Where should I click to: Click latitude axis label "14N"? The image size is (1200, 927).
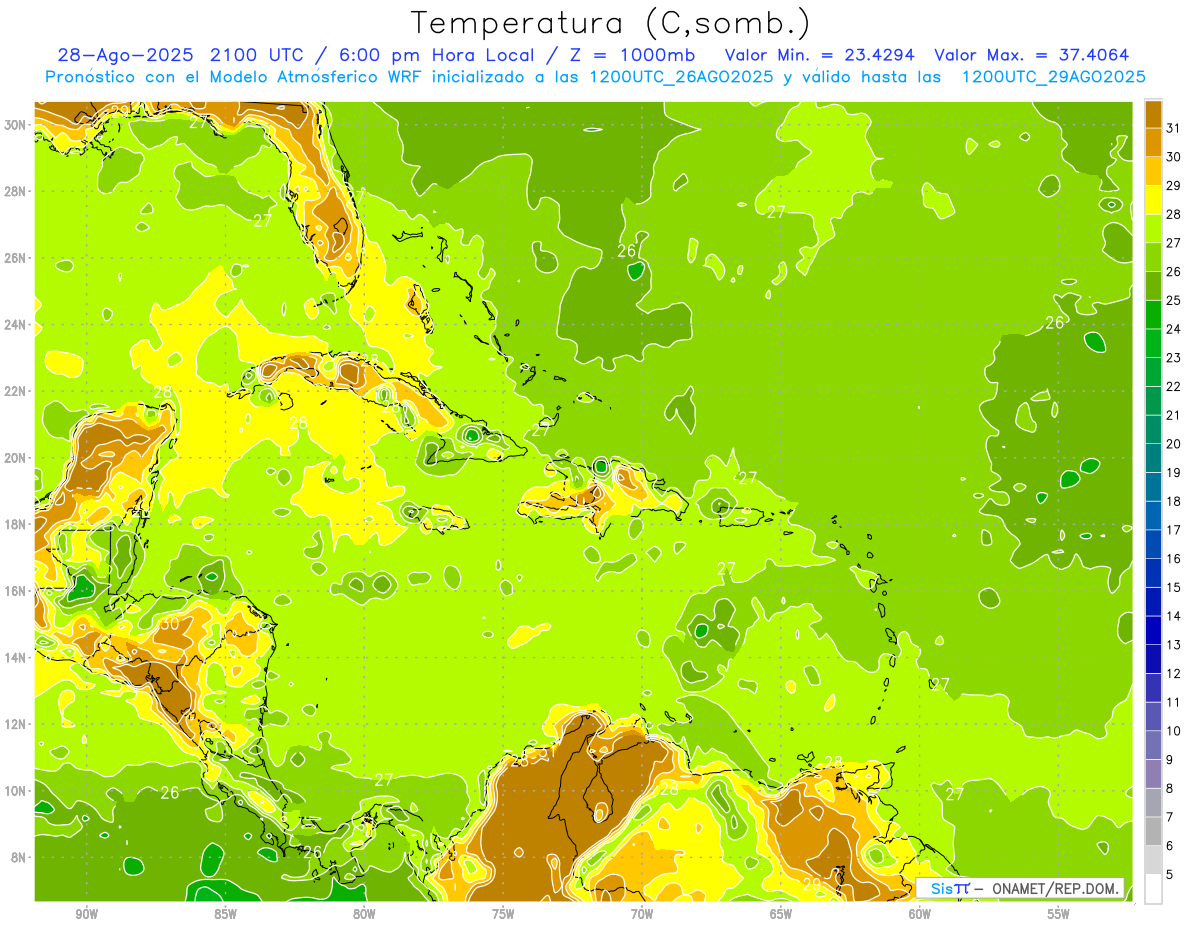coord(15,658)
